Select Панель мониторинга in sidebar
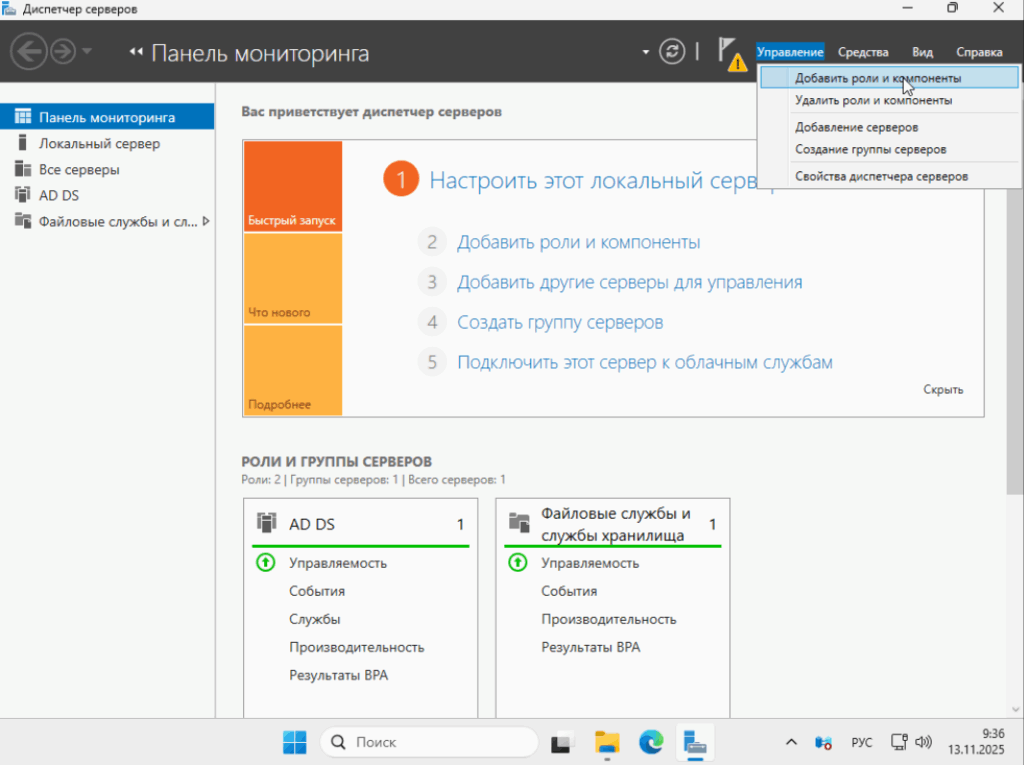 tap(107, 117)
